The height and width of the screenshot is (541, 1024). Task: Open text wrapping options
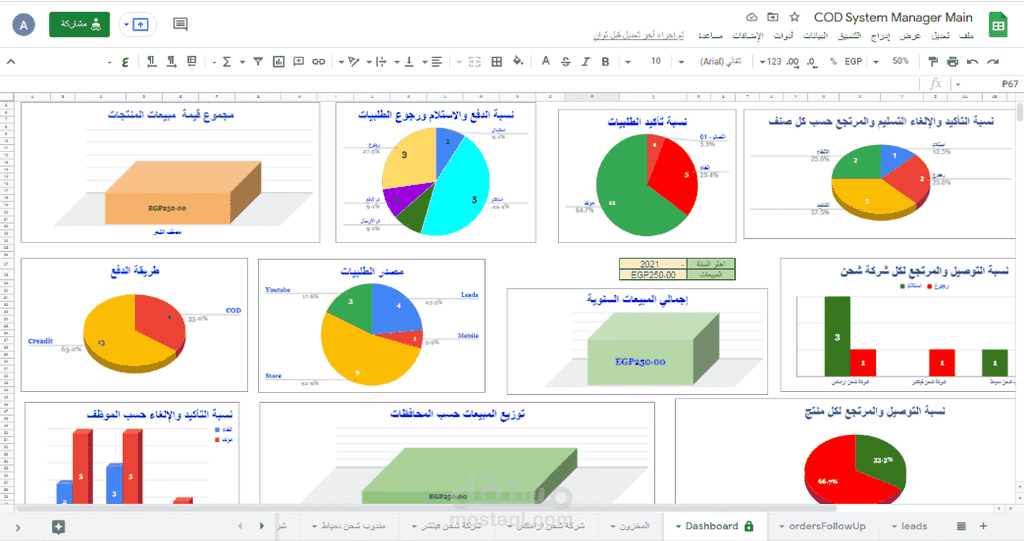coord(381,61)
